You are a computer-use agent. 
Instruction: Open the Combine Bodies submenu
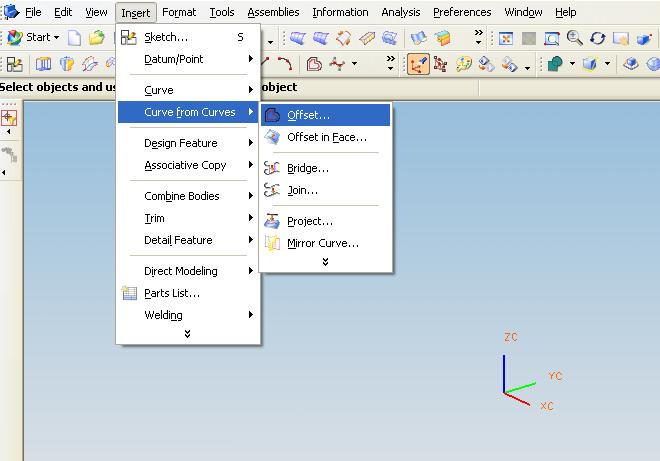point(188,196)
